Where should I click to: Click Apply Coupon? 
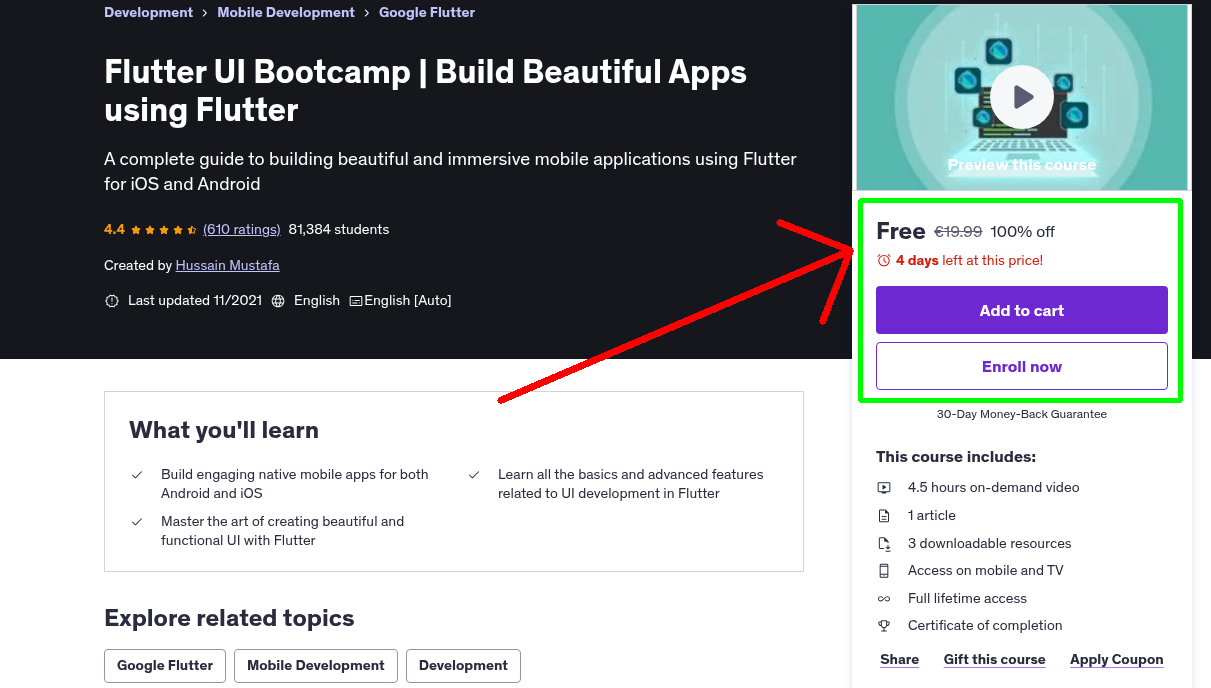point(1116,660)
